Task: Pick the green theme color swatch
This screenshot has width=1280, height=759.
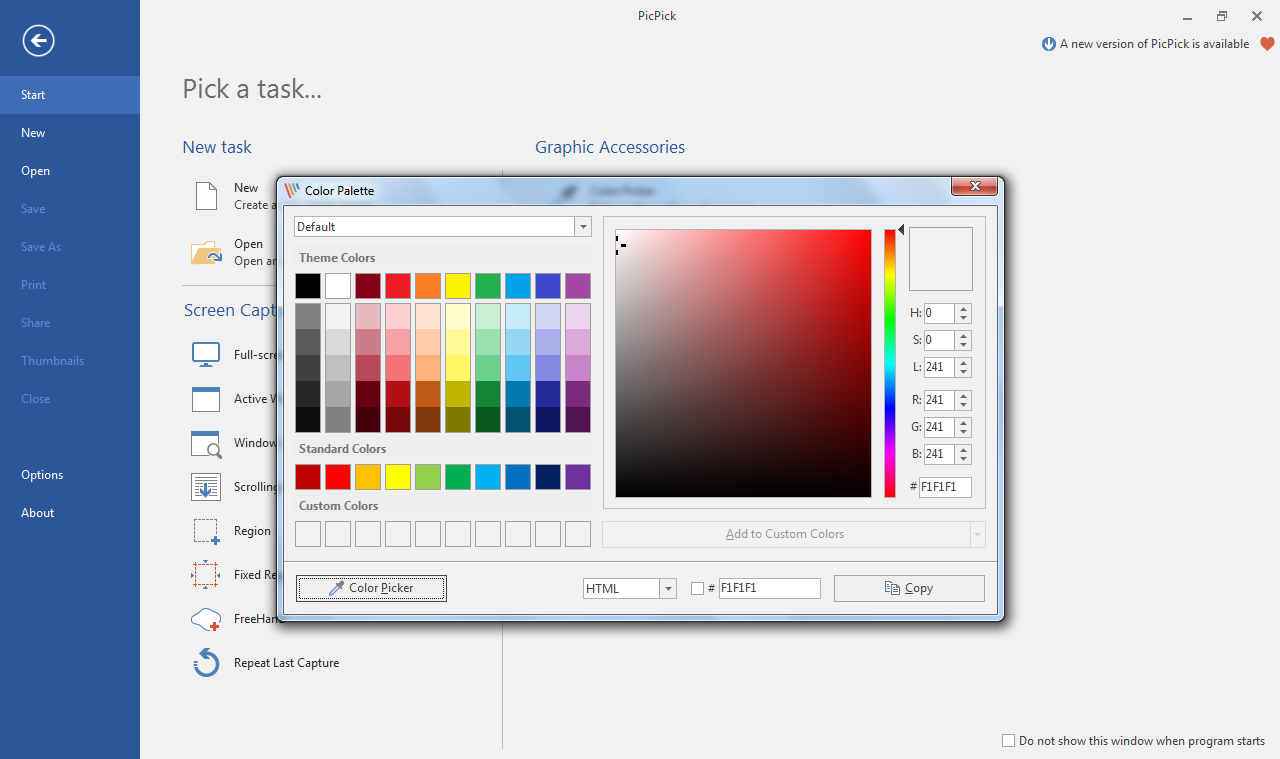Action: pyautogui.click(x=488, y=286)
